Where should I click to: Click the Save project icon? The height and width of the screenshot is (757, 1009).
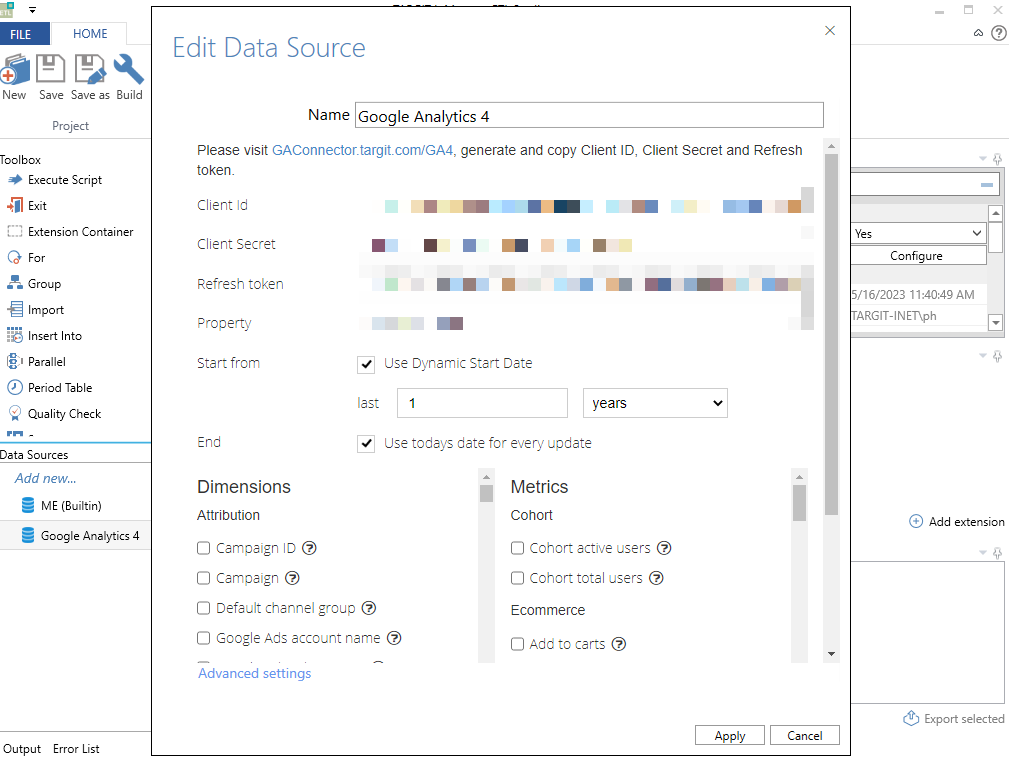click(x=51, y=69)
